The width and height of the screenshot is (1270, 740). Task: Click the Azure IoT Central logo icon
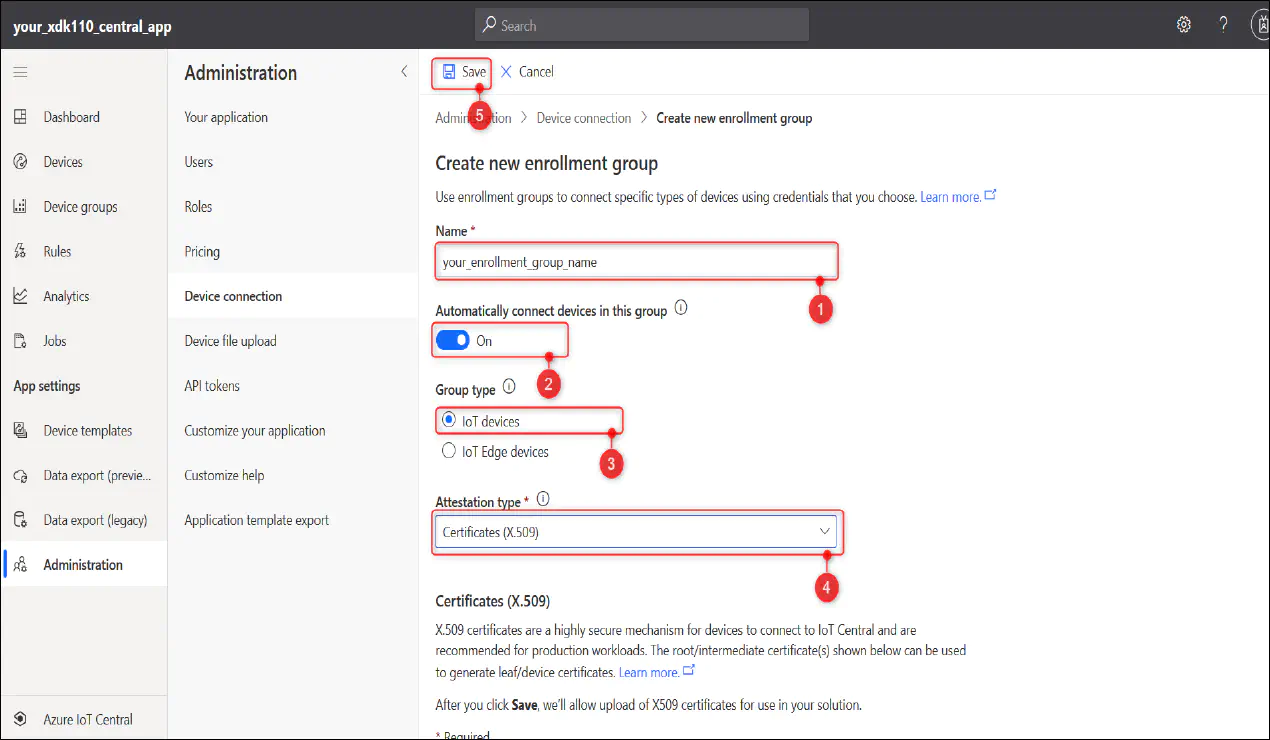pos(20,719)
